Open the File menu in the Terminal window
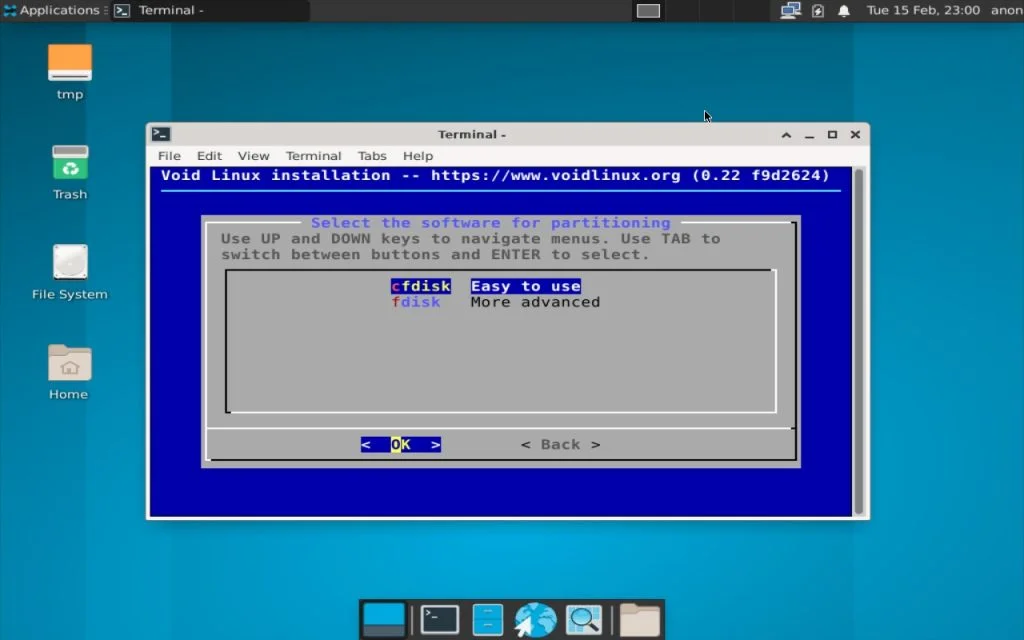The image size is (1024, 640). (168, 156)
